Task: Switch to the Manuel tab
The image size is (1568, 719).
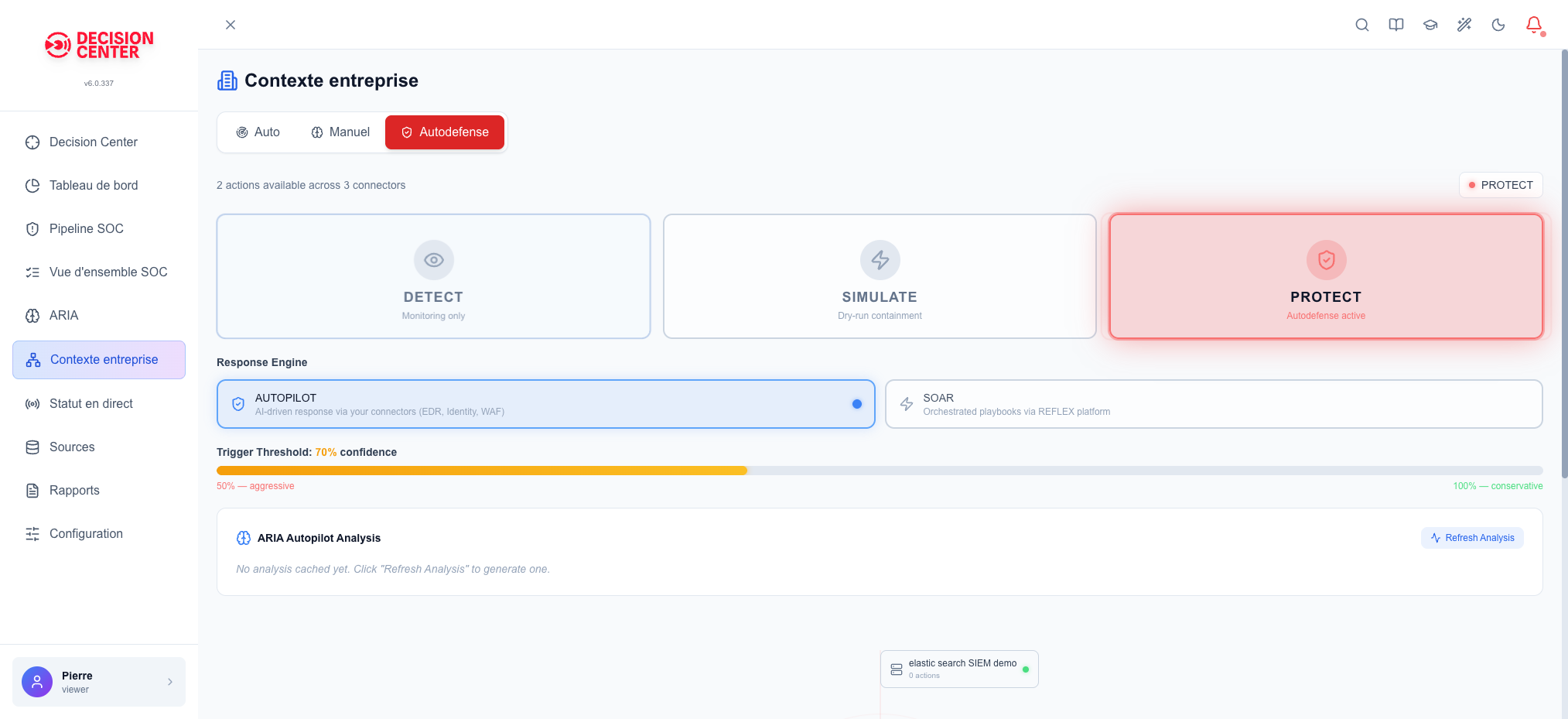Action: click(x=340, y=132)
